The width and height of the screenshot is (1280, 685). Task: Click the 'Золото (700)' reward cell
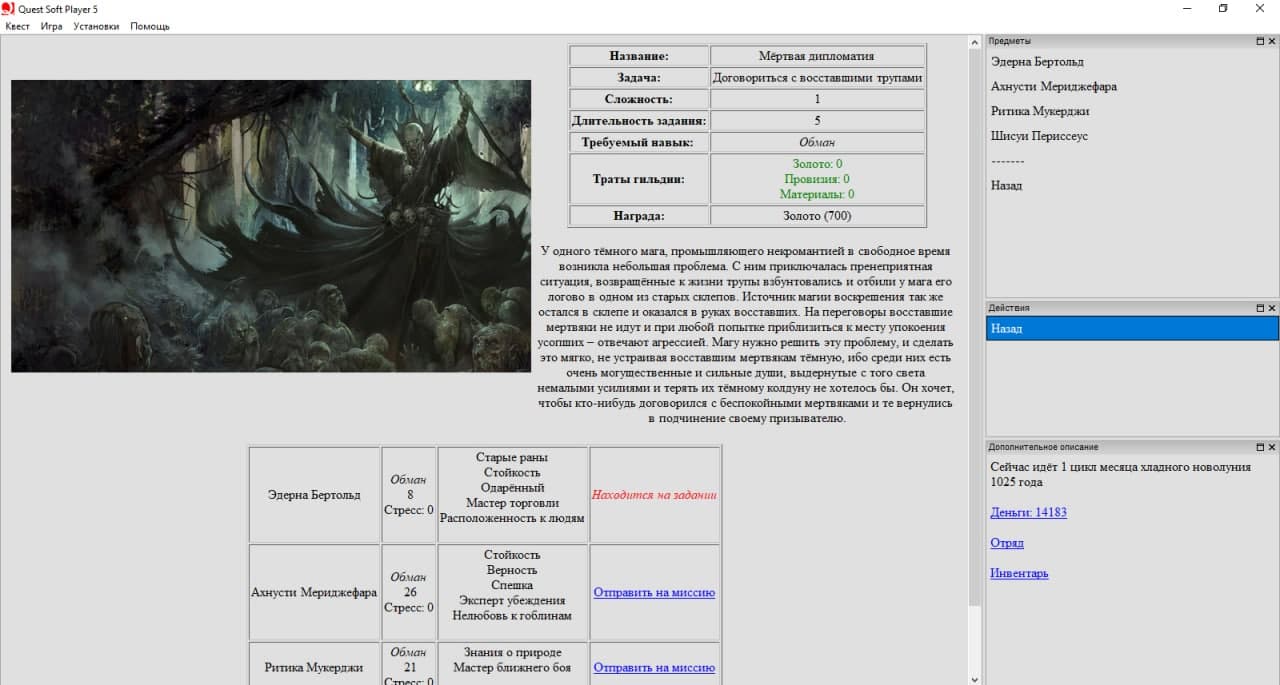(817, 215)
